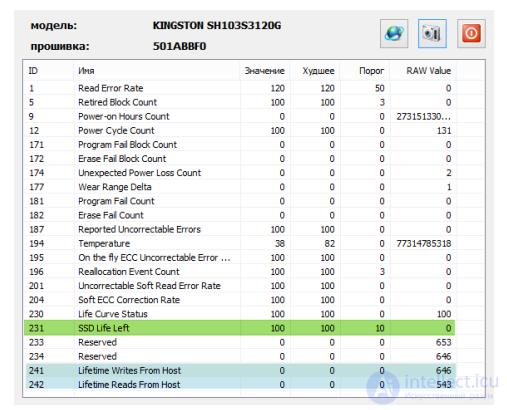Click ID cell 177
The height and width of the screenshot is (410, 507).
(x=36, y=187)
